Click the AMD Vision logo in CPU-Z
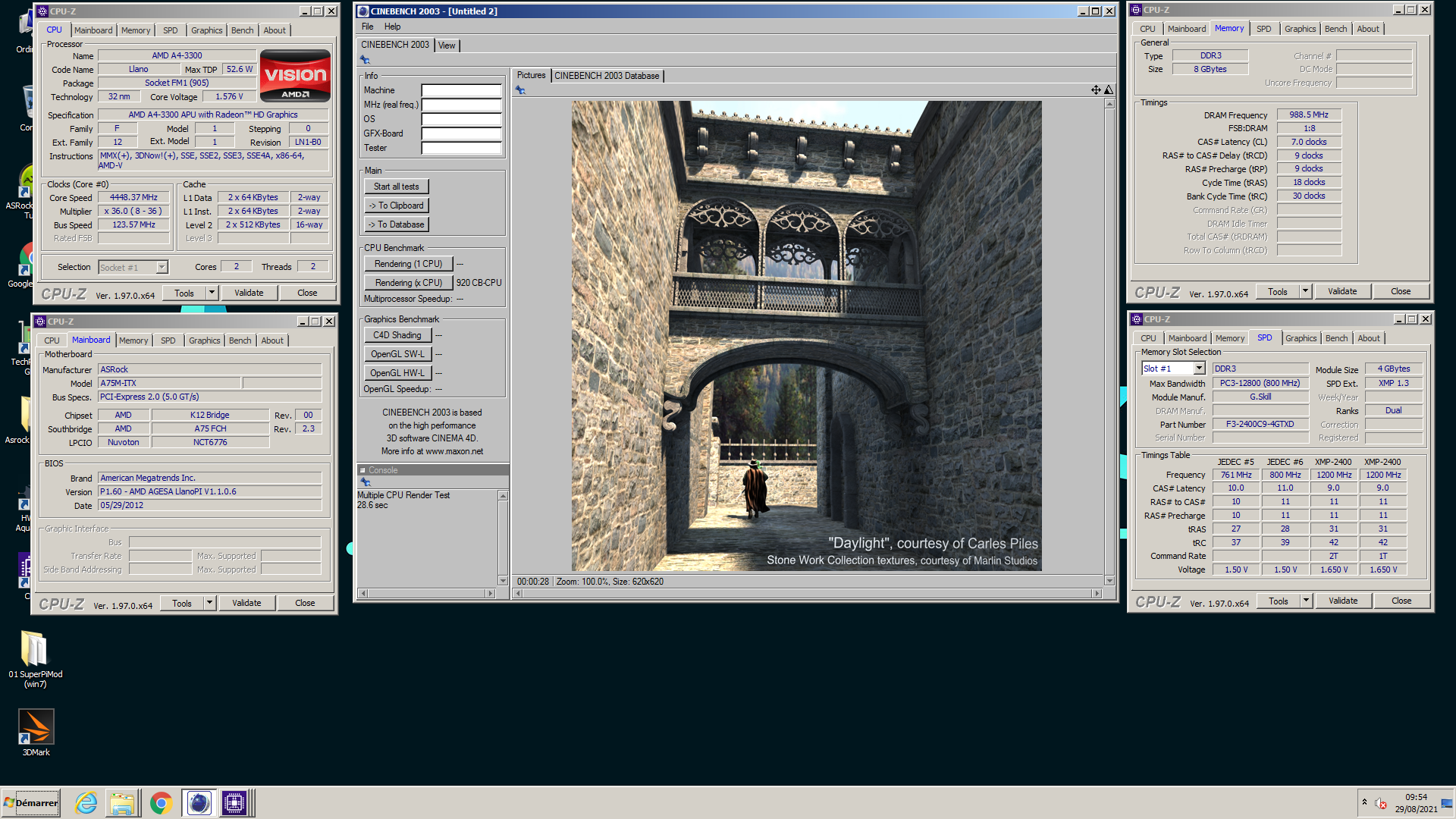1456x819 pixels. pyautogui.click(x=295, y=75)
